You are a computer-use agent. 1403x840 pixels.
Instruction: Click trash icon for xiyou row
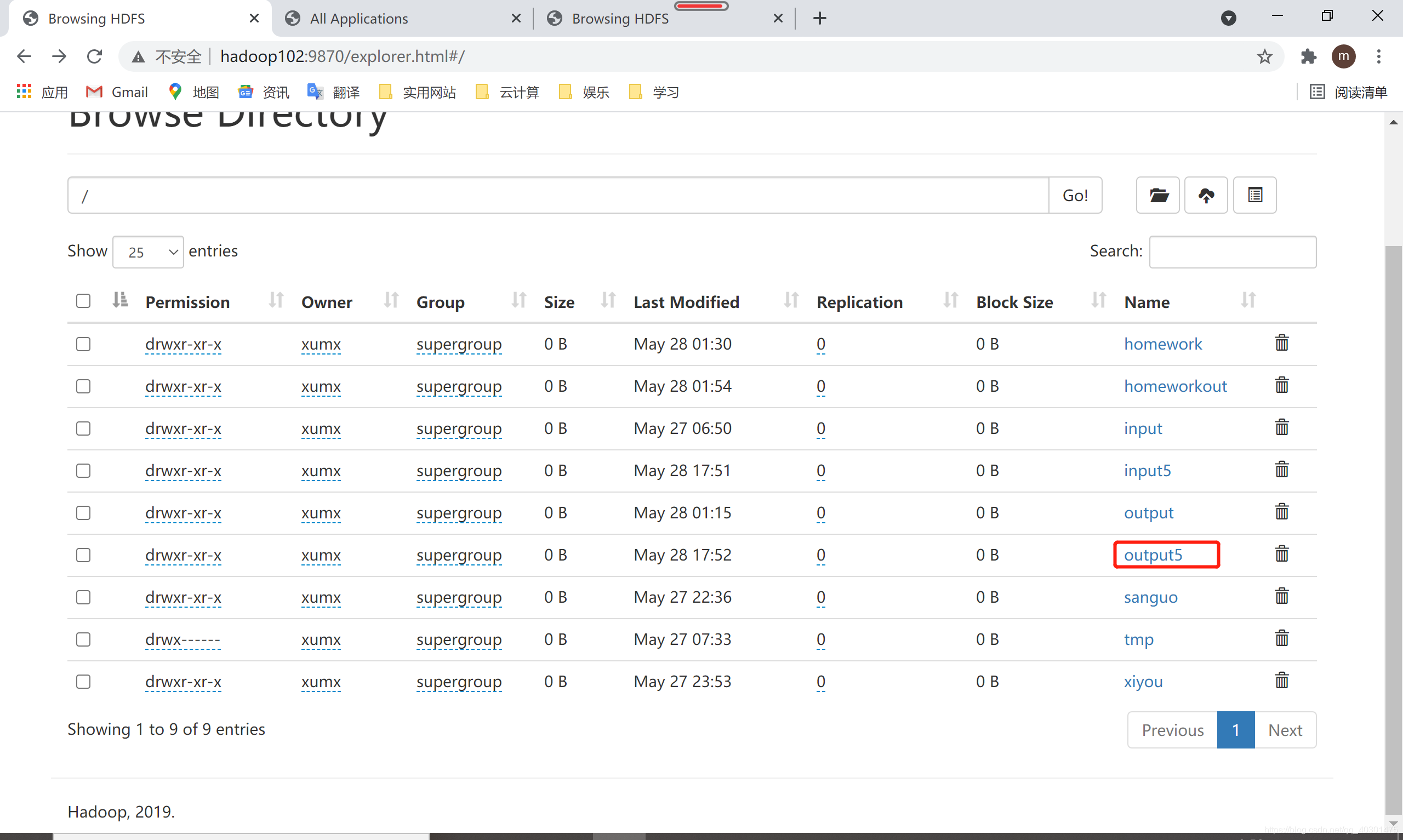[x=1281, y=681]
